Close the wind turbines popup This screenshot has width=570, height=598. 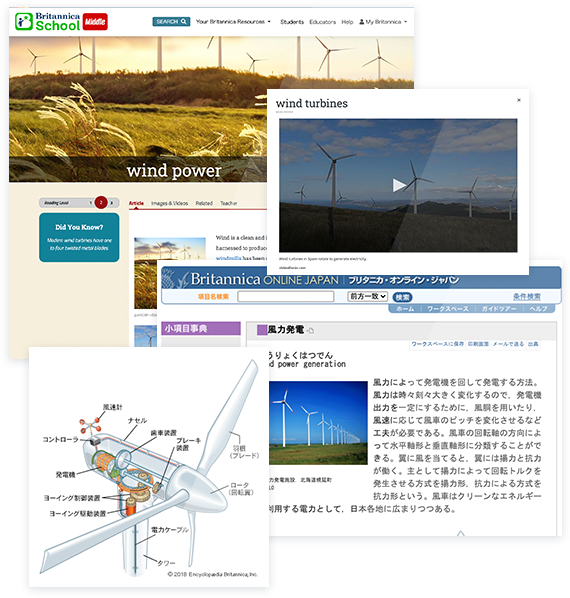click(x=519, y=100)
